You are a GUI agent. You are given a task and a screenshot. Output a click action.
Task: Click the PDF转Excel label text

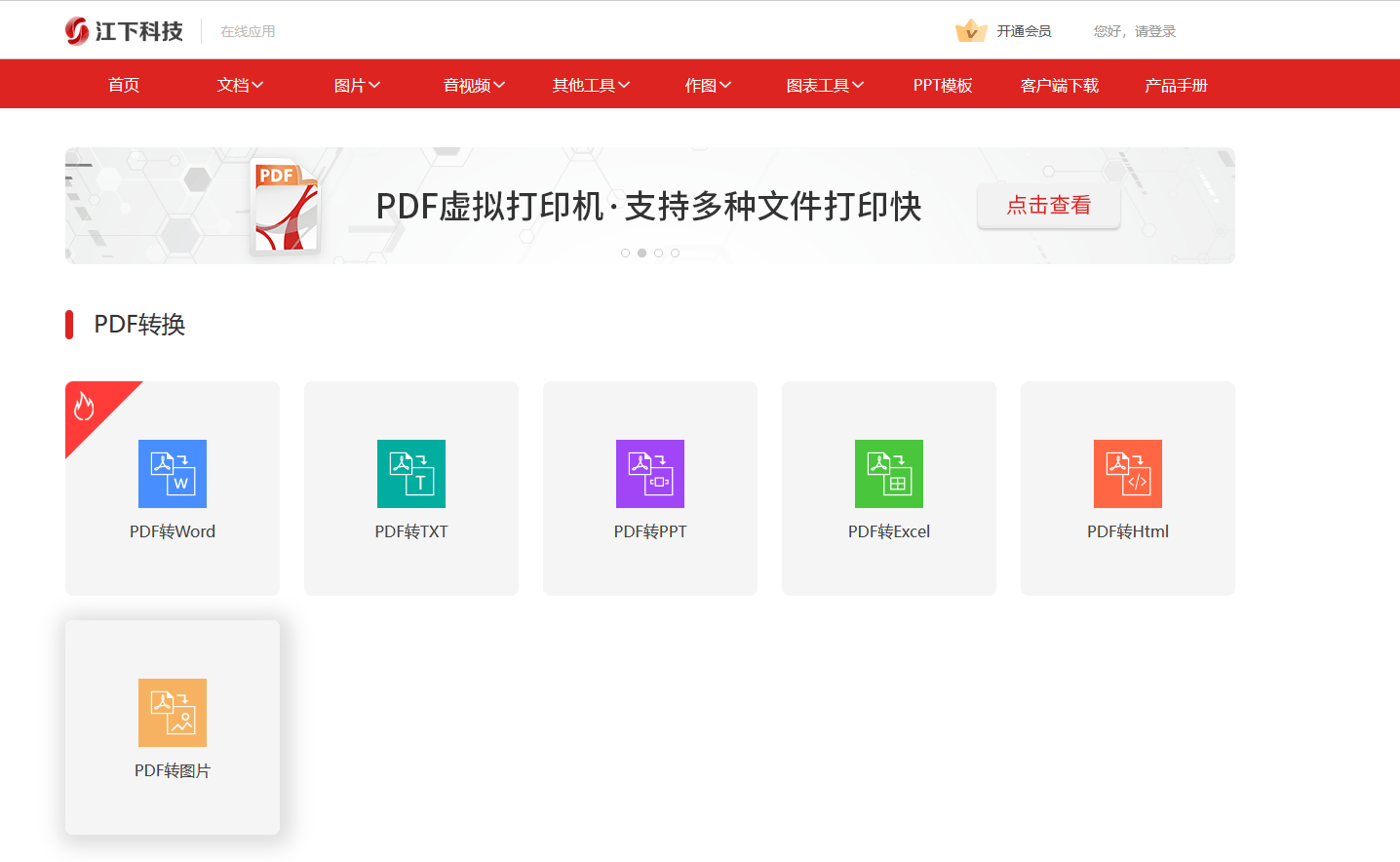[x=889, y=531]
